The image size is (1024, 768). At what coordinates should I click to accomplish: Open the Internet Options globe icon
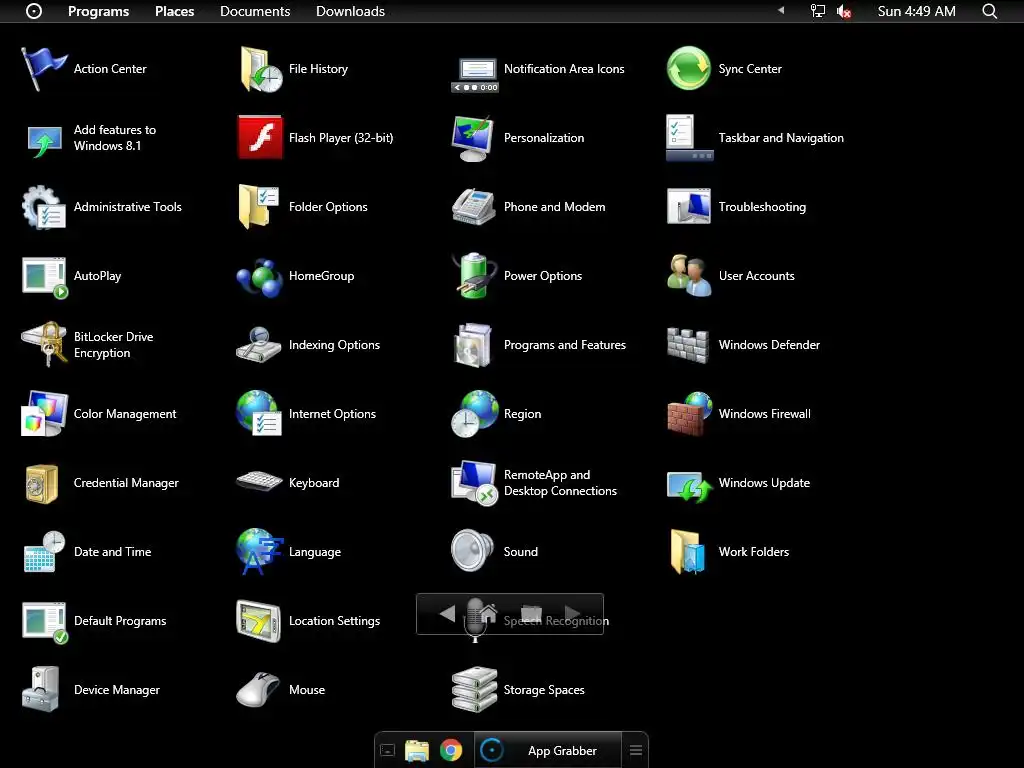pyautogui.click(x=259, y=413)
